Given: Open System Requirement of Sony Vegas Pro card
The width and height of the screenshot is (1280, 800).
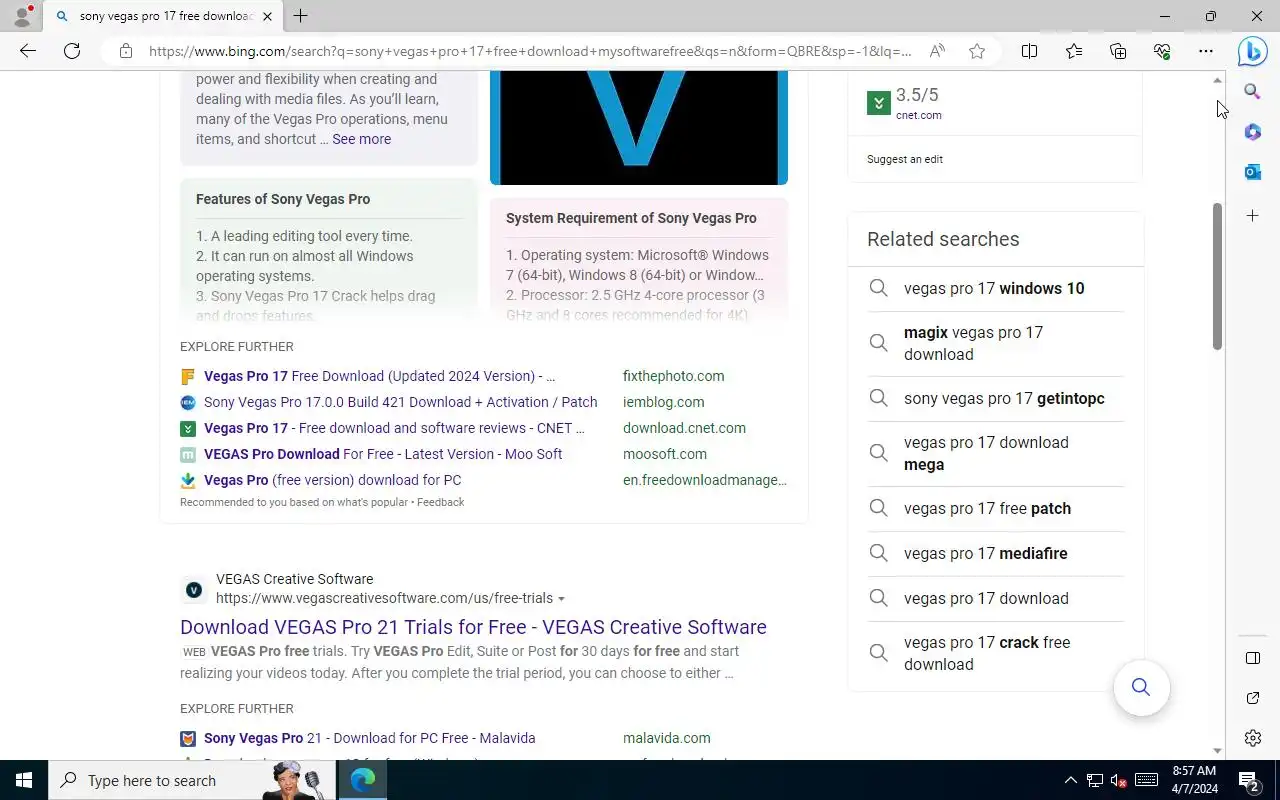Looking at the screenshot, I should click(x=638, y=258).
